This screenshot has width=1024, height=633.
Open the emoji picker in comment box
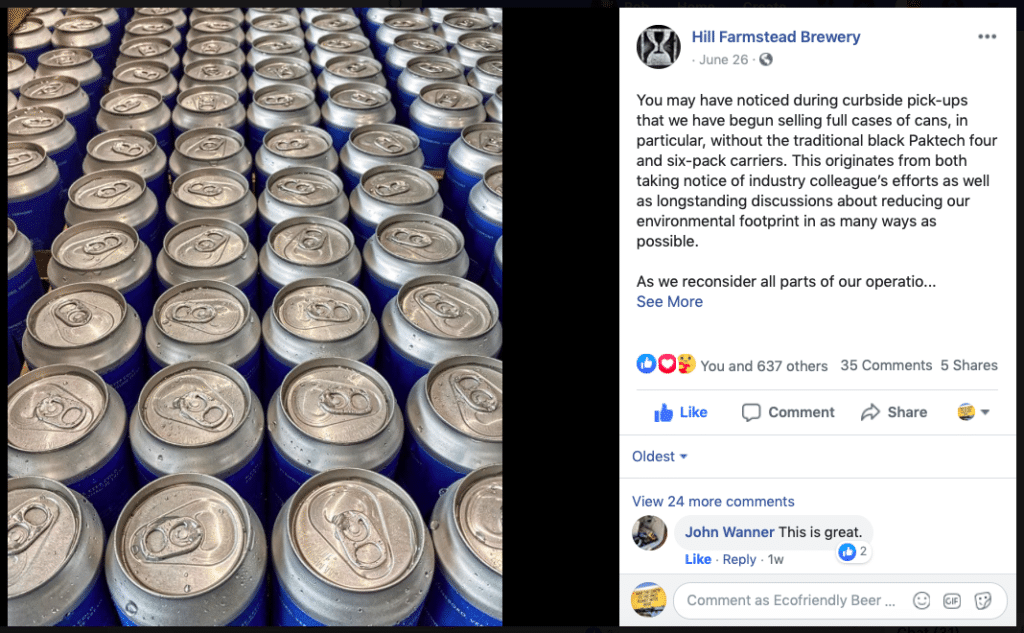click(x=921, y=600)
